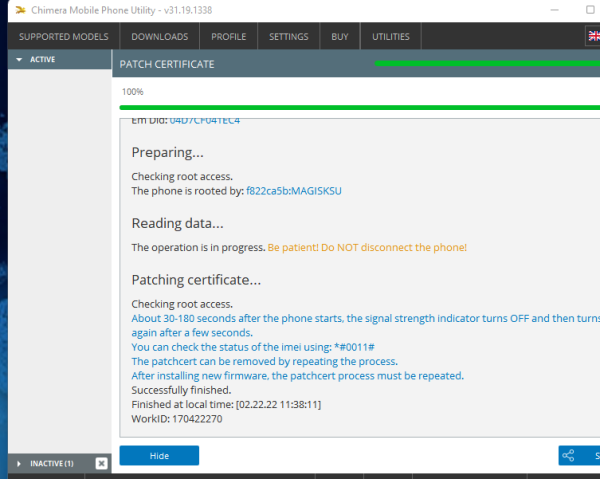Image resolution: width=600 pixels, height=479 pixels.
Task: Click the Patch Certificate title
Action: [167, 64]
